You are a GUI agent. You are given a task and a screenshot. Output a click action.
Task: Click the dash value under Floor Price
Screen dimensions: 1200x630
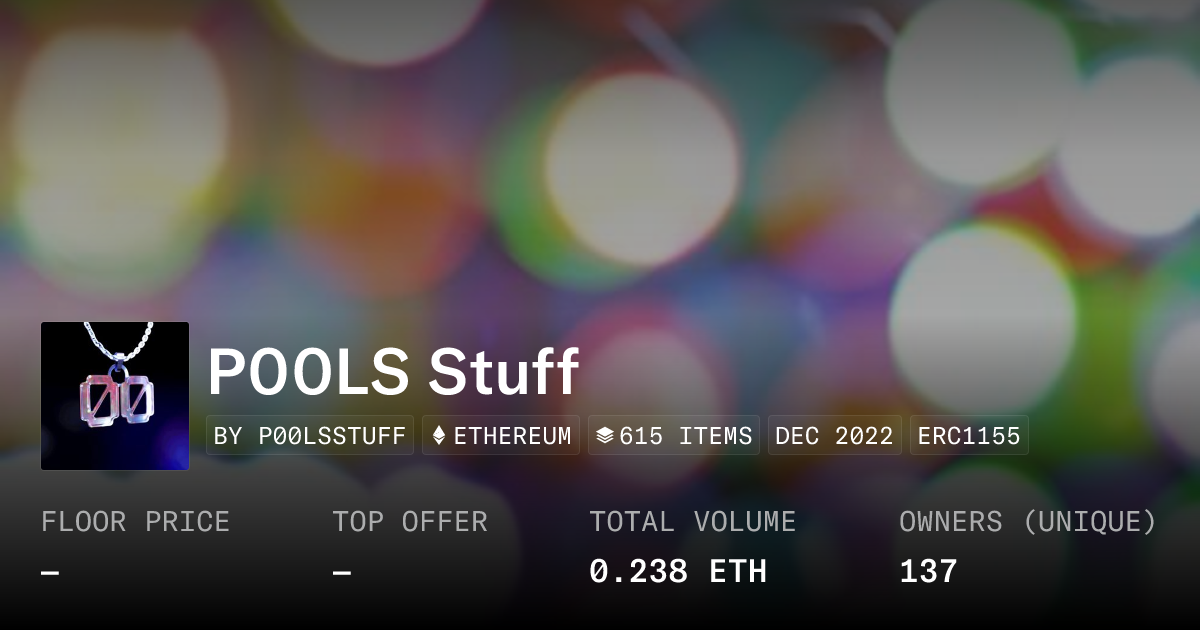pyautogui.click(x=51, y=573)
